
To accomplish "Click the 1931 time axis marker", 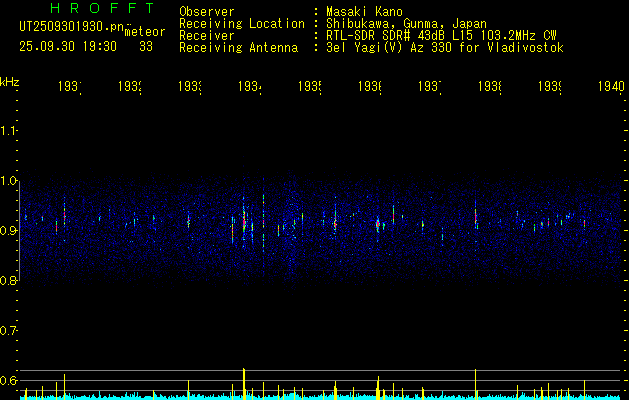I will (70, 86).
